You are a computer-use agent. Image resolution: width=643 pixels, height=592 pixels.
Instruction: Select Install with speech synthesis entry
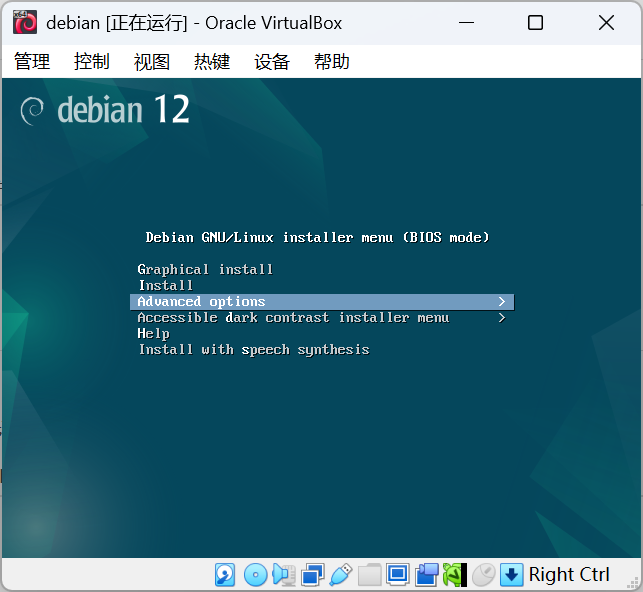click(x=254, y=350)
